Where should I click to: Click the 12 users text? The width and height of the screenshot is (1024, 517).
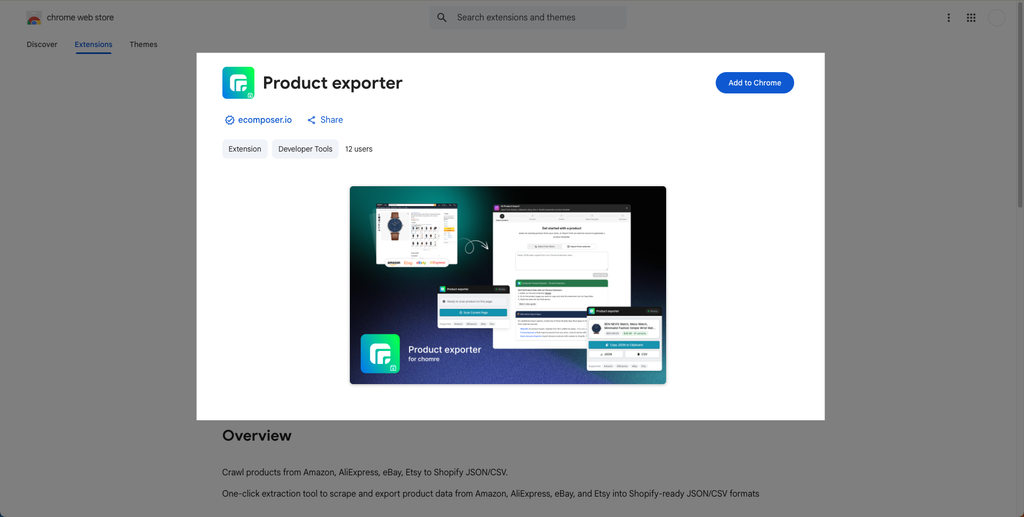pyautogui.click(x=359, y=149)
